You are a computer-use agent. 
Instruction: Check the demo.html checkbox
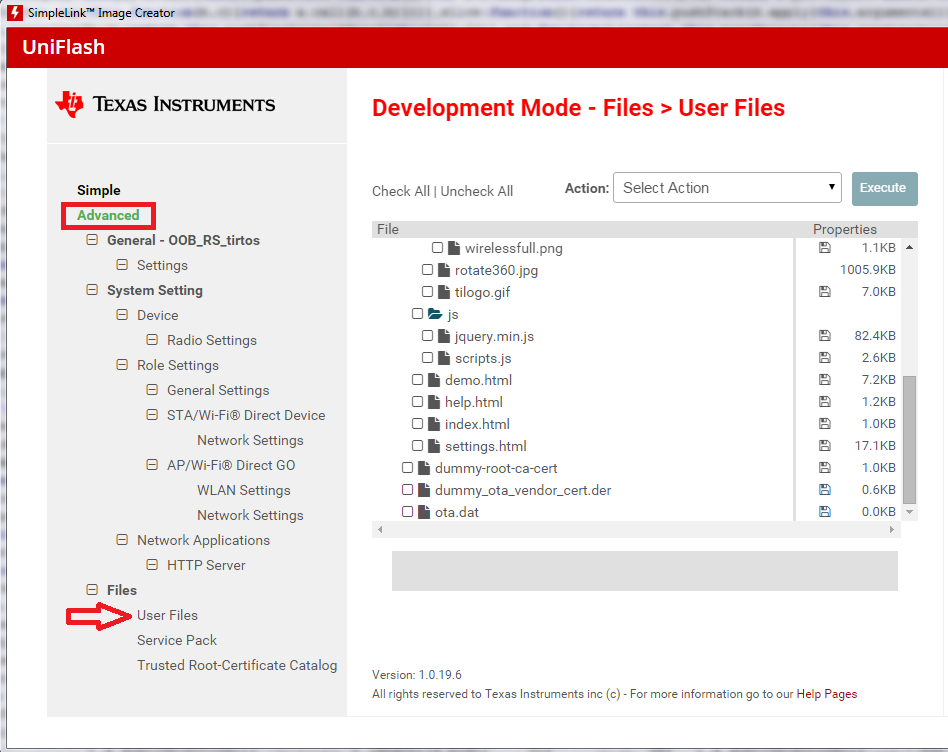(x=417, y=380)
